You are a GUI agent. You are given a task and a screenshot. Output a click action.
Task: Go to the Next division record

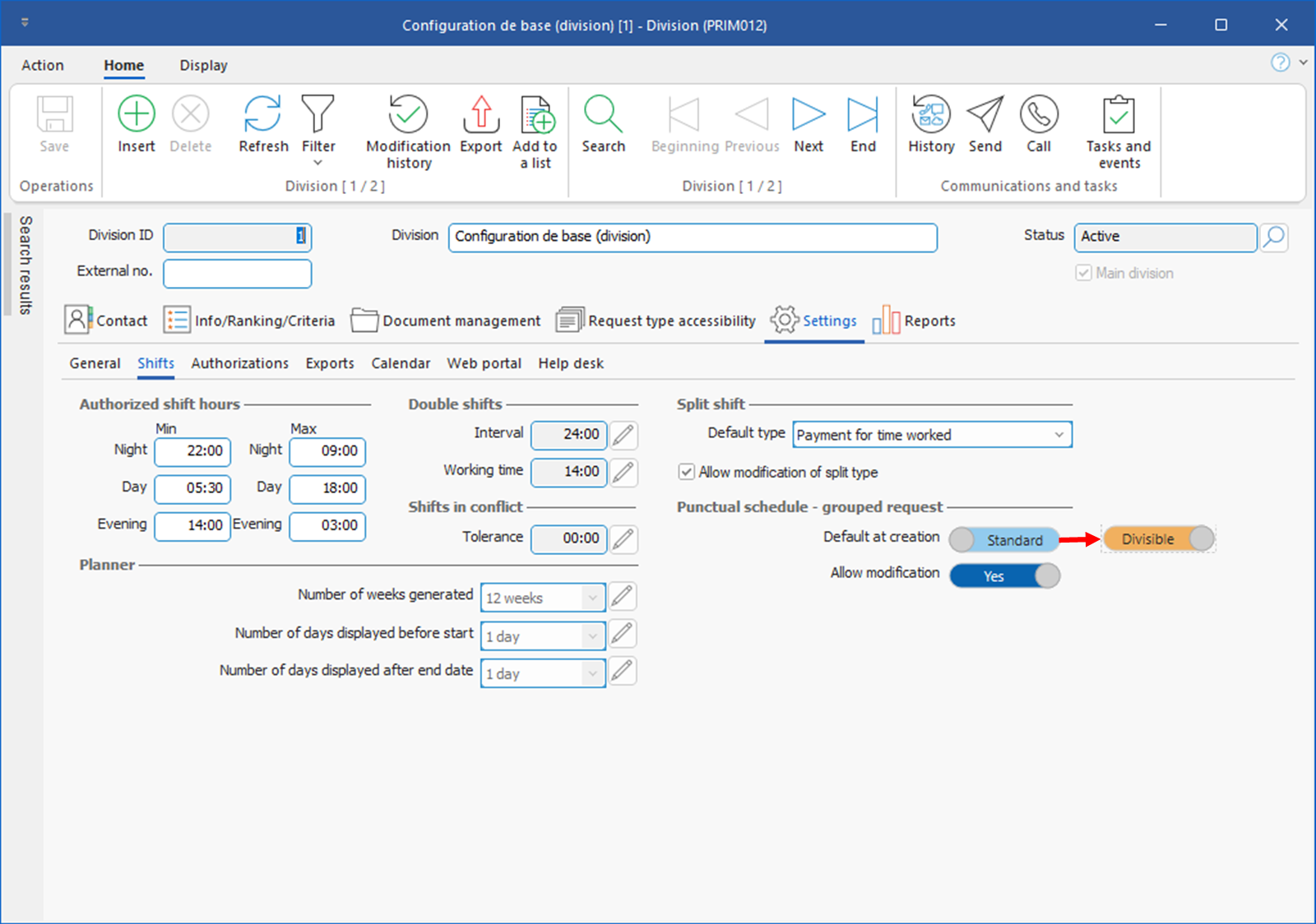click(809, 114)
